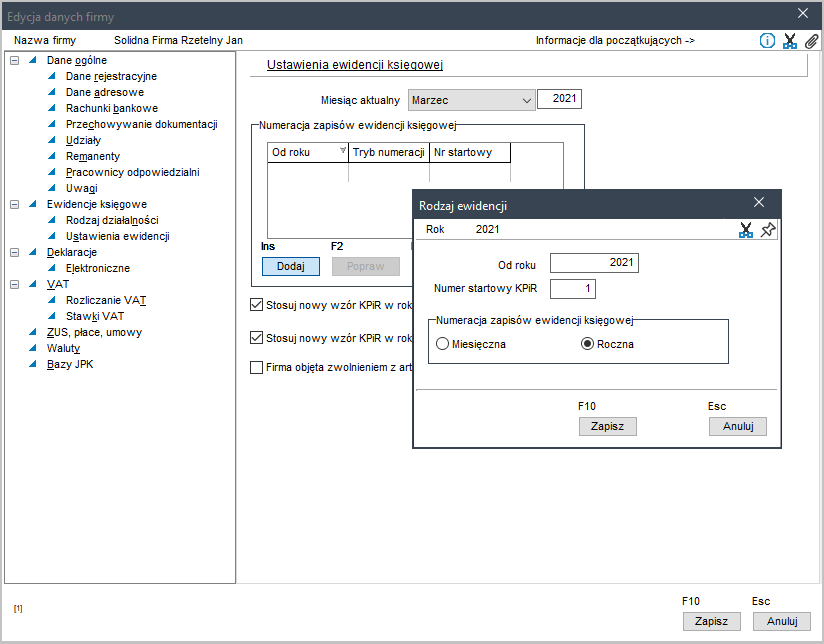Open Rozliczanie VAT section
This screenshot has height=644, width=824.
click(x=106, y=300)
